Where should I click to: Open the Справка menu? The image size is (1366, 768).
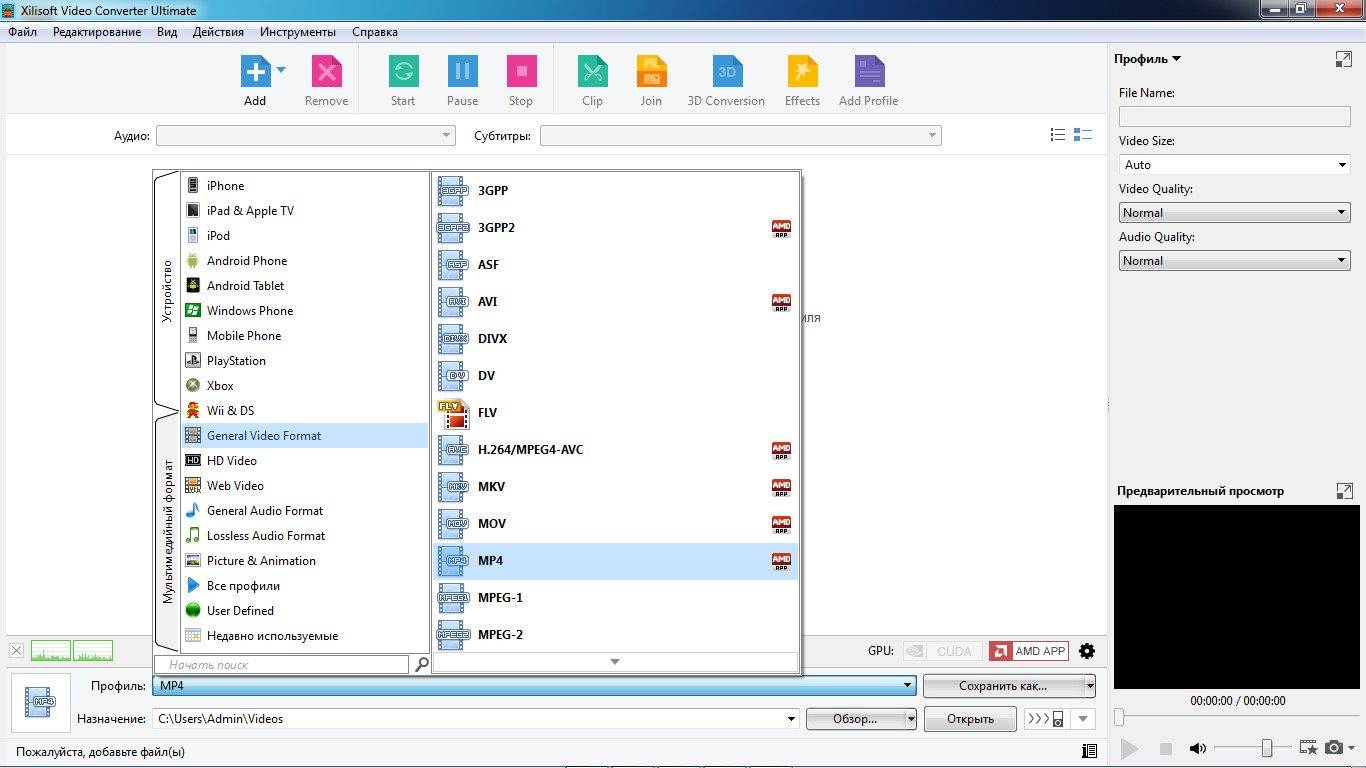(375, 32)
